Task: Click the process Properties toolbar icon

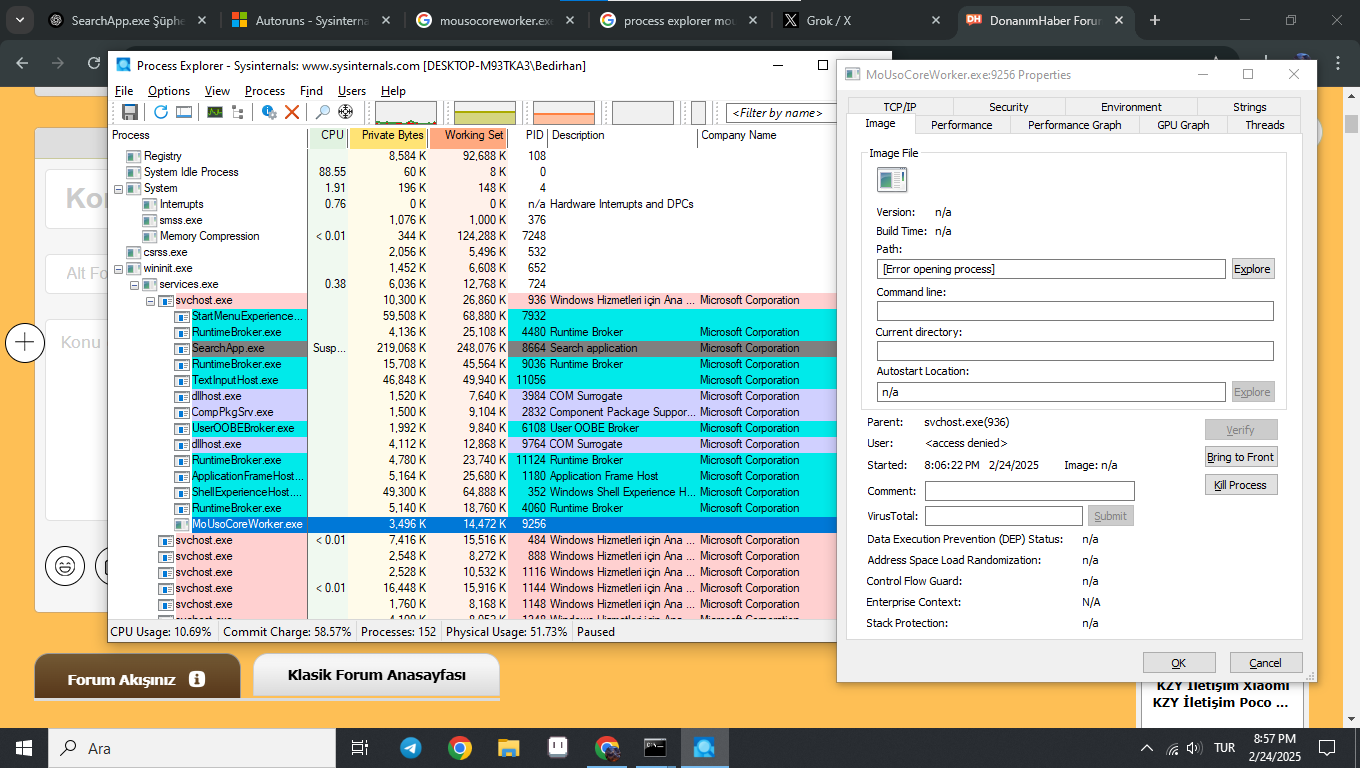Action: pyautogui.click(x=269, y=112)
